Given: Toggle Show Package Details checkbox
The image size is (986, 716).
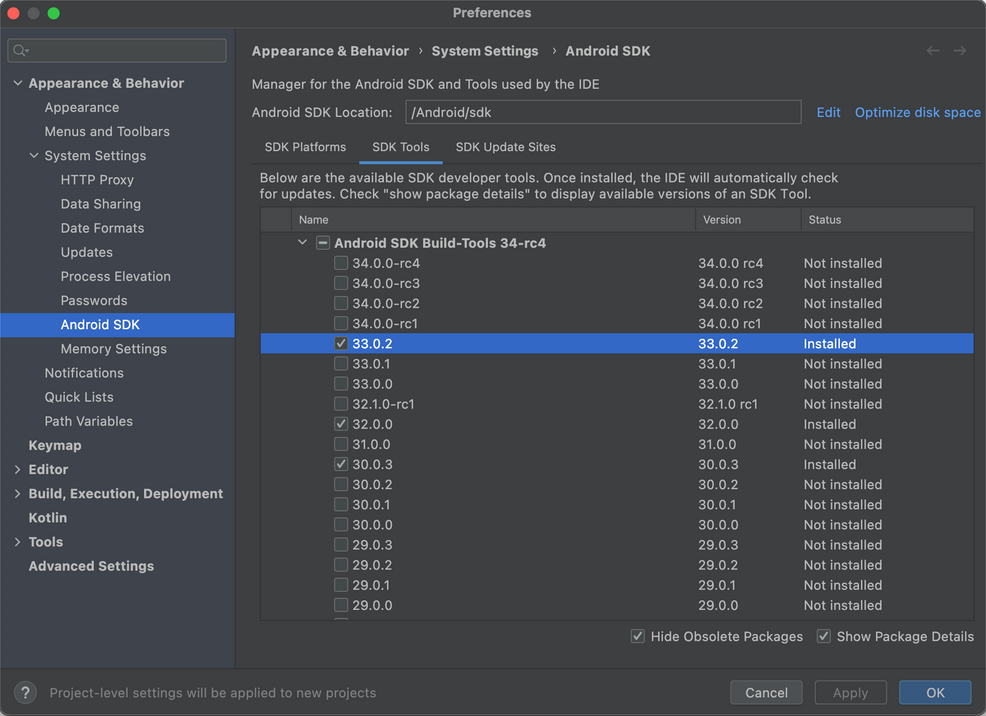Looking at the screenshot, I should click(x=824, y=636).
